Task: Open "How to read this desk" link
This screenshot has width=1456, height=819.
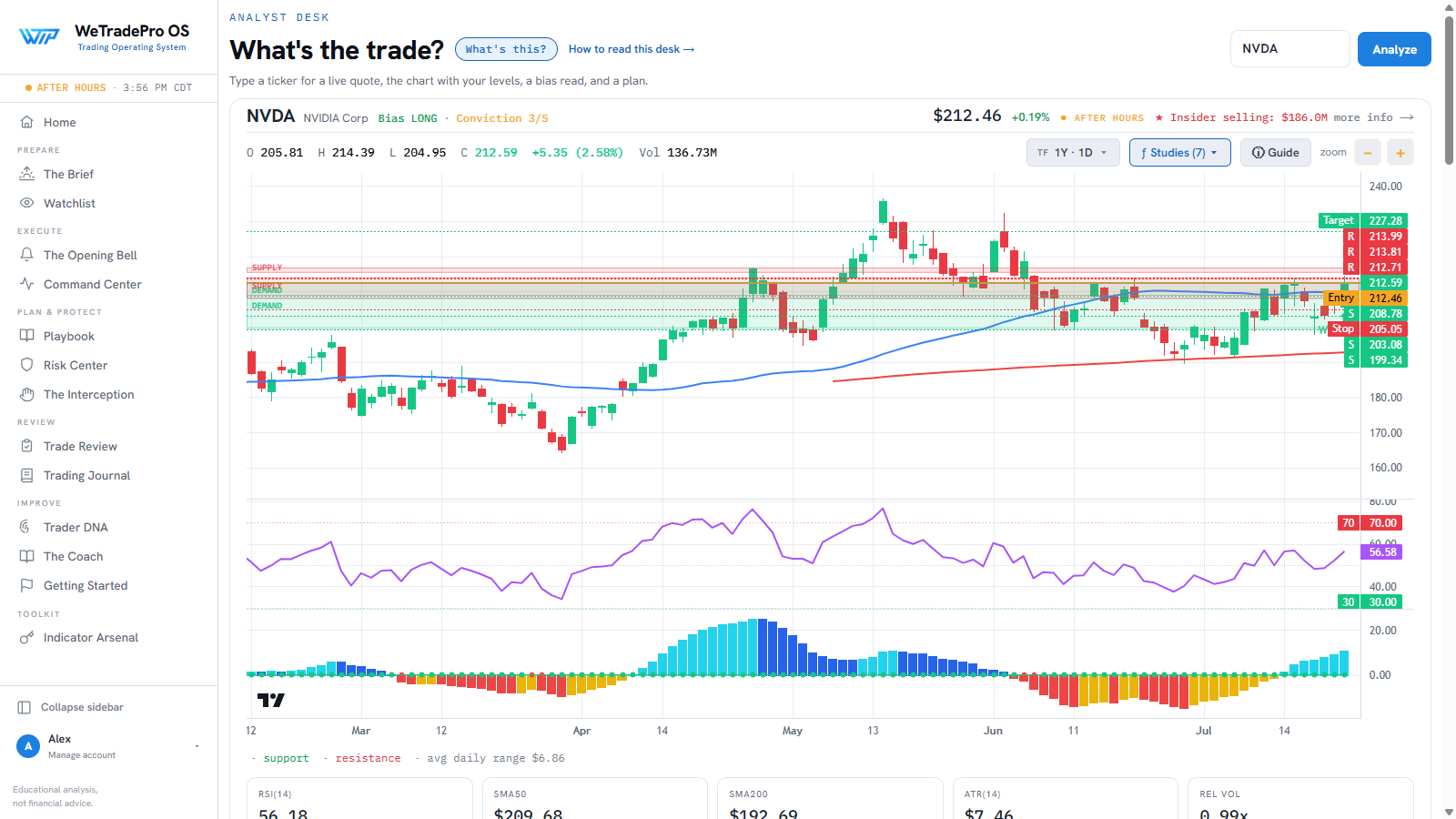Action: (632, 49)
